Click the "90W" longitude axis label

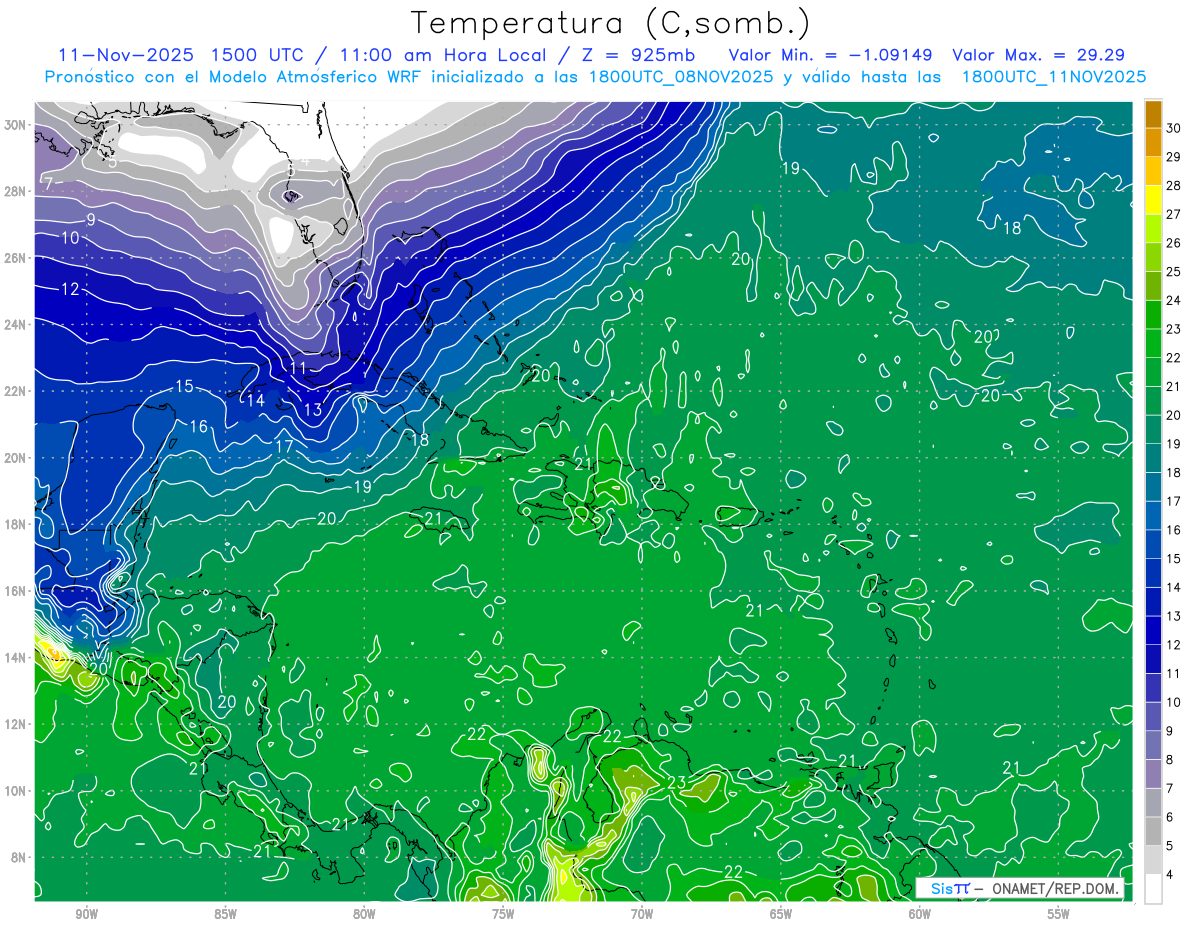[86, 914]
